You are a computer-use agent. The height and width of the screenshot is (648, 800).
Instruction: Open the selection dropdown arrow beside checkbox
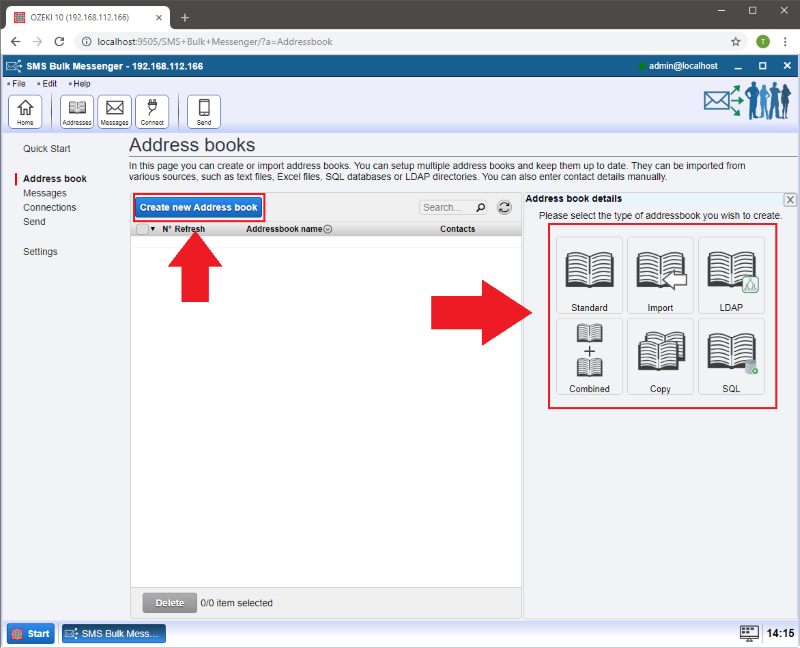[x=153, y=229]
